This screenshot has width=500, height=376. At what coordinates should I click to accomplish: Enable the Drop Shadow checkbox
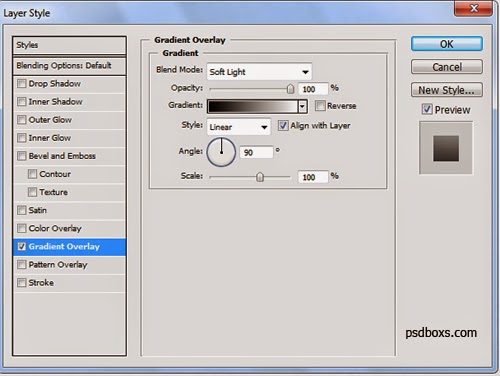22,83
